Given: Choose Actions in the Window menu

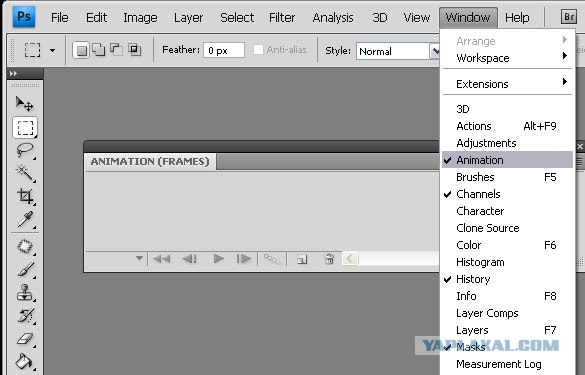Looking at the screenshot, I should [507, 126].
